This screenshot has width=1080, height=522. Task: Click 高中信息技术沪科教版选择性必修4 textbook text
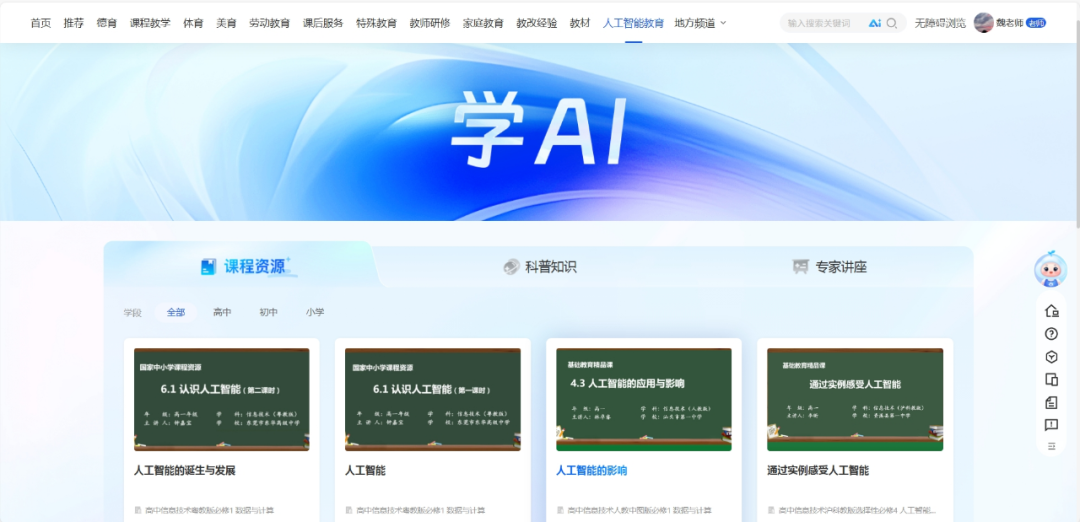click(x=857, y=510)
